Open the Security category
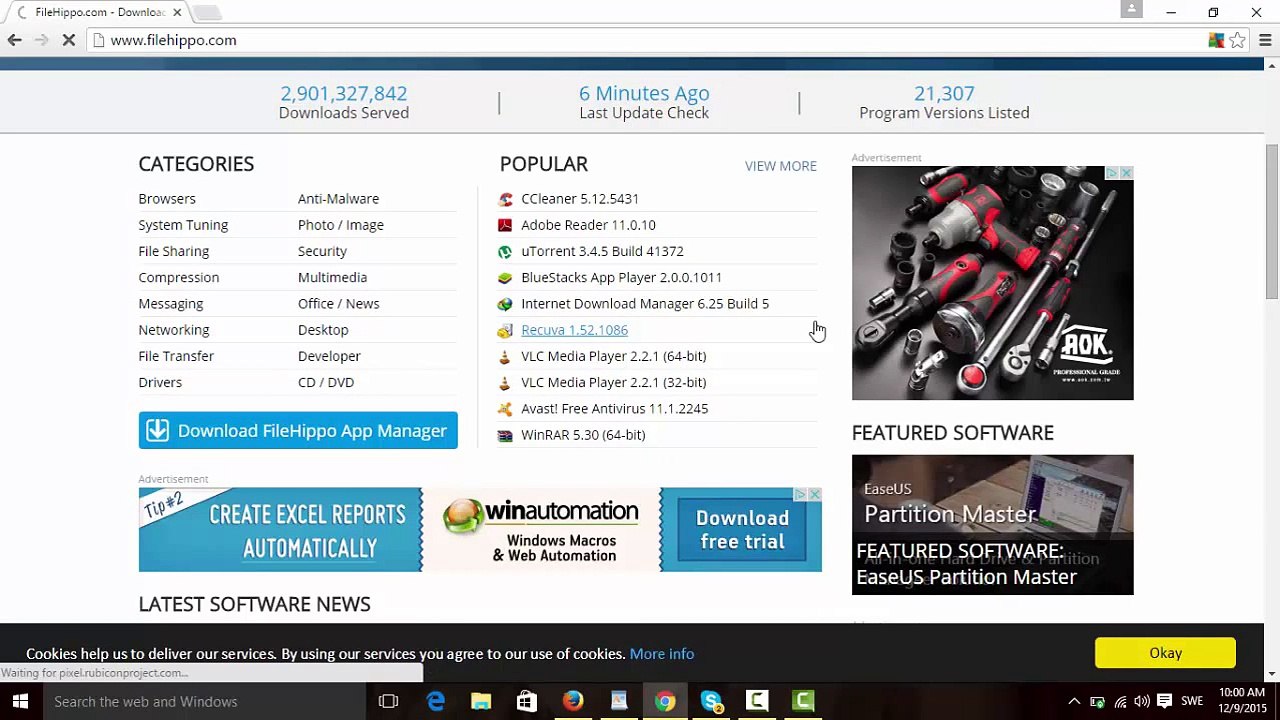Image resolution: width=1280 pixels, height=720 pixels. (x=322, y=251)
